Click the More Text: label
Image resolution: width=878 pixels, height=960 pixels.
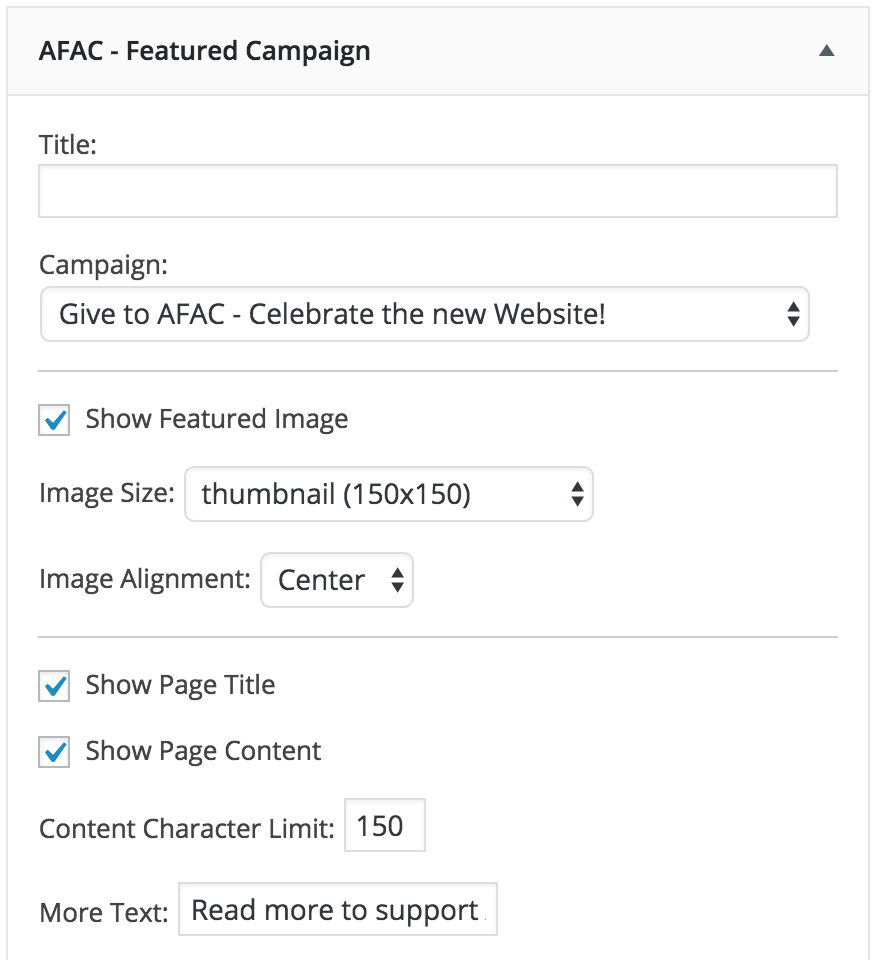pos(104,912)
